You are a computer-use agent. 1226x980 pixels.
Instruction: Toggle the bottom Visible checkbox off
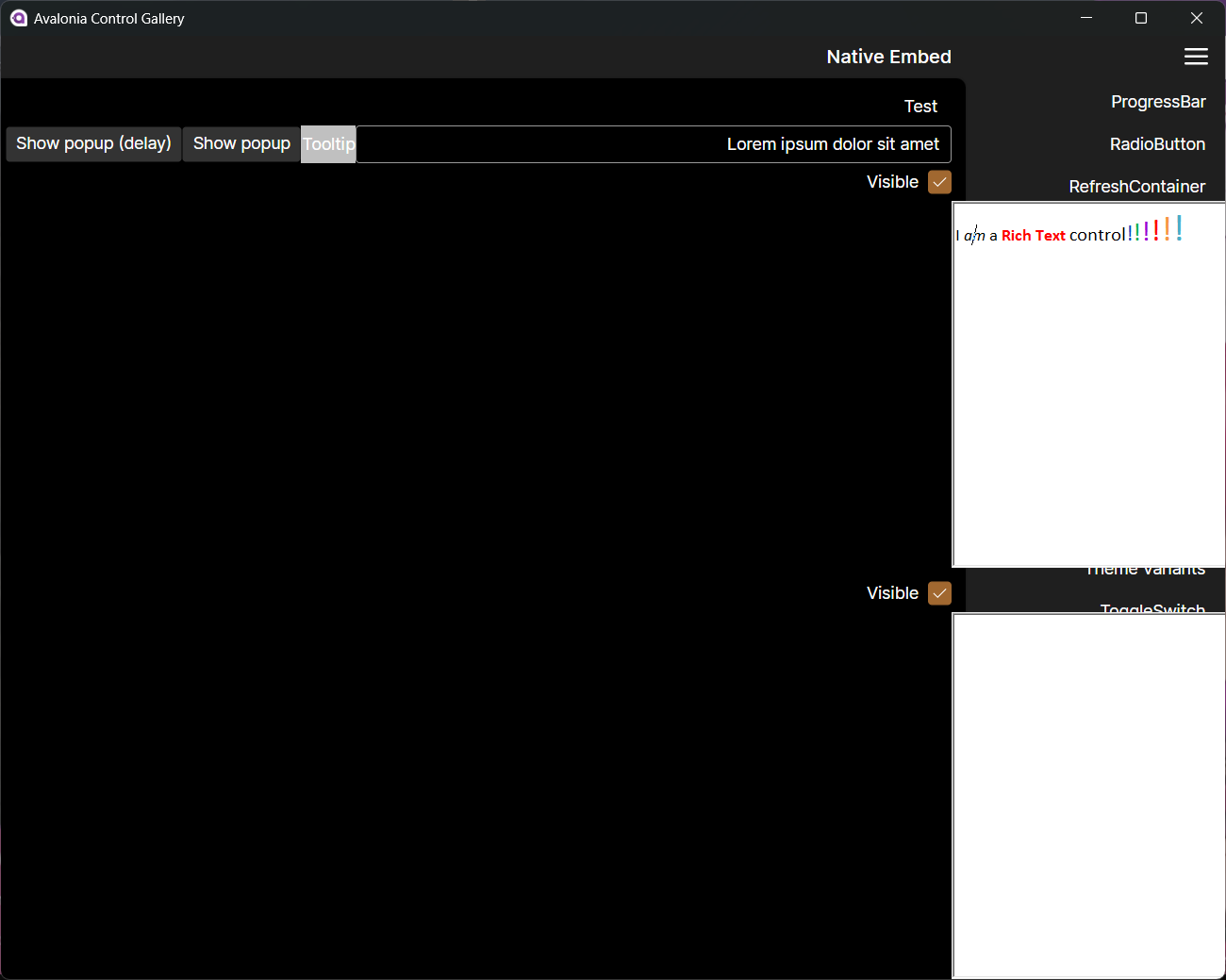click(x=939, y=593)
